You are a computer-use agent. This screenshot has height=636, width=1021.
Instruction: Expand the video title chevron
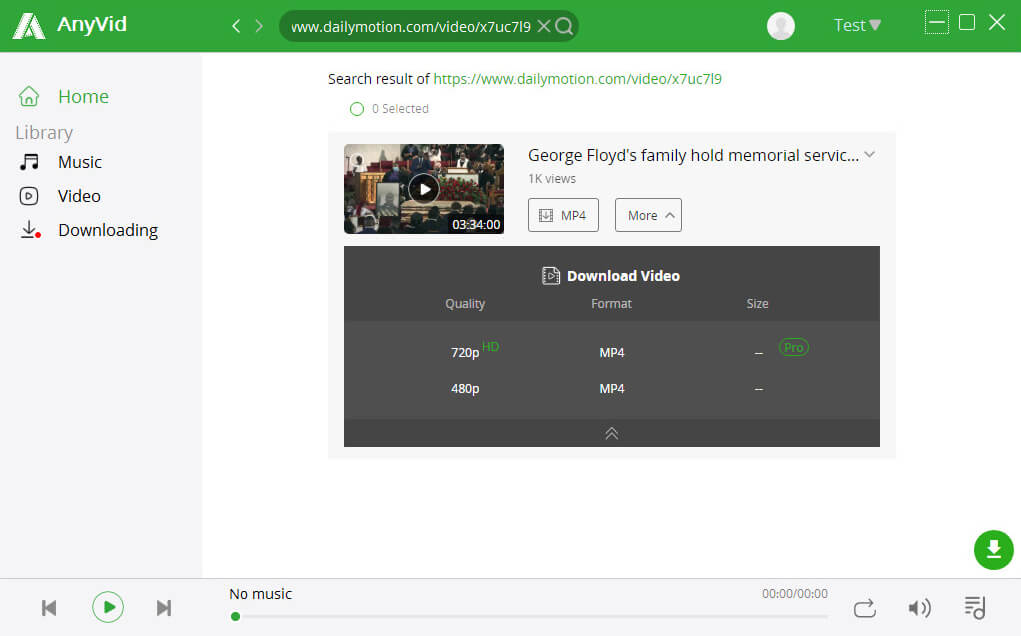point(870,154)
